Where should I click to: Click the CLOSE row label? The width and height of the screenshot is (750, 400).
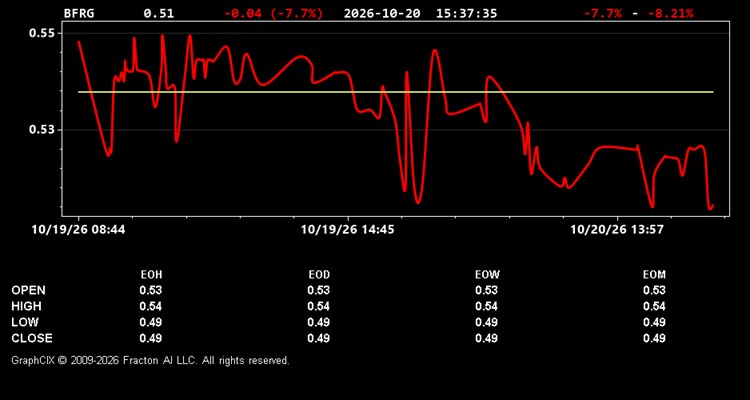click(x=32, y=338)
